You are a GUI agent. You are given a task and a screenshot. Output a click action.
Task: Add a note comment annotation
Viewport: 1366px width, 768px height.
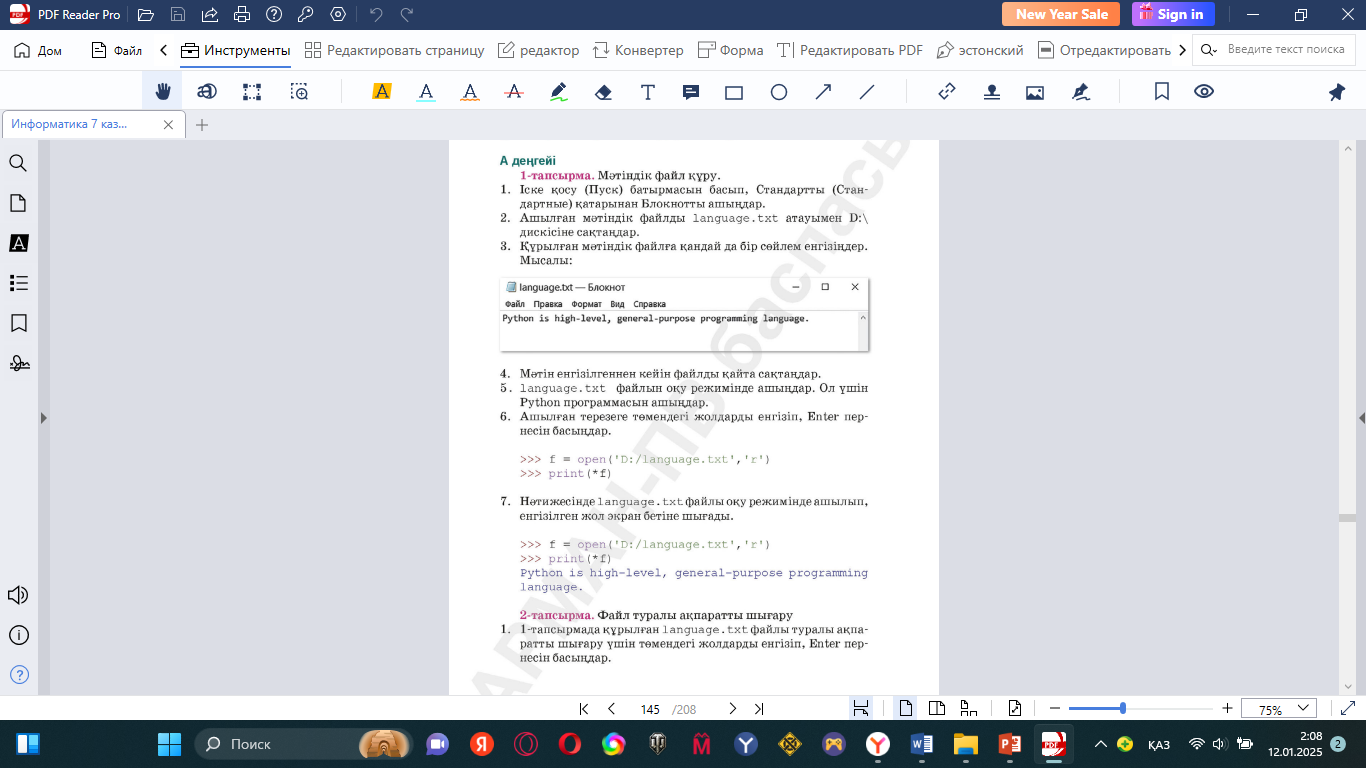[690, 92]
